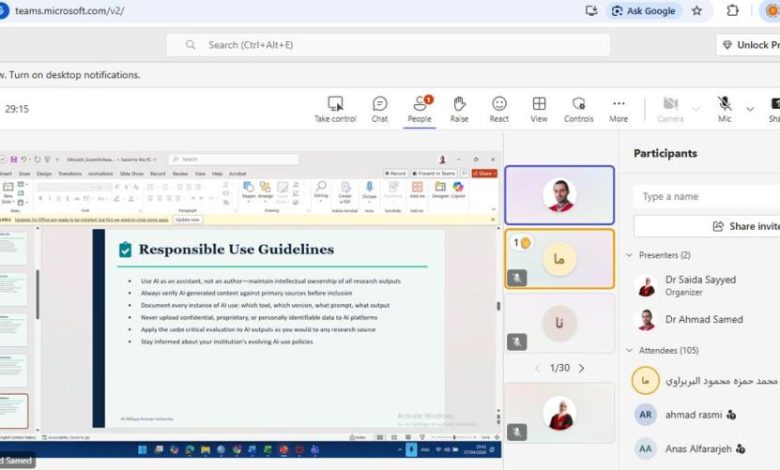Image resolution: width=780 pixels, height=470 pixels.
Task: Expand the Mic options dropdown arrow
Action: pyautogui.click(x=750, y=107)
